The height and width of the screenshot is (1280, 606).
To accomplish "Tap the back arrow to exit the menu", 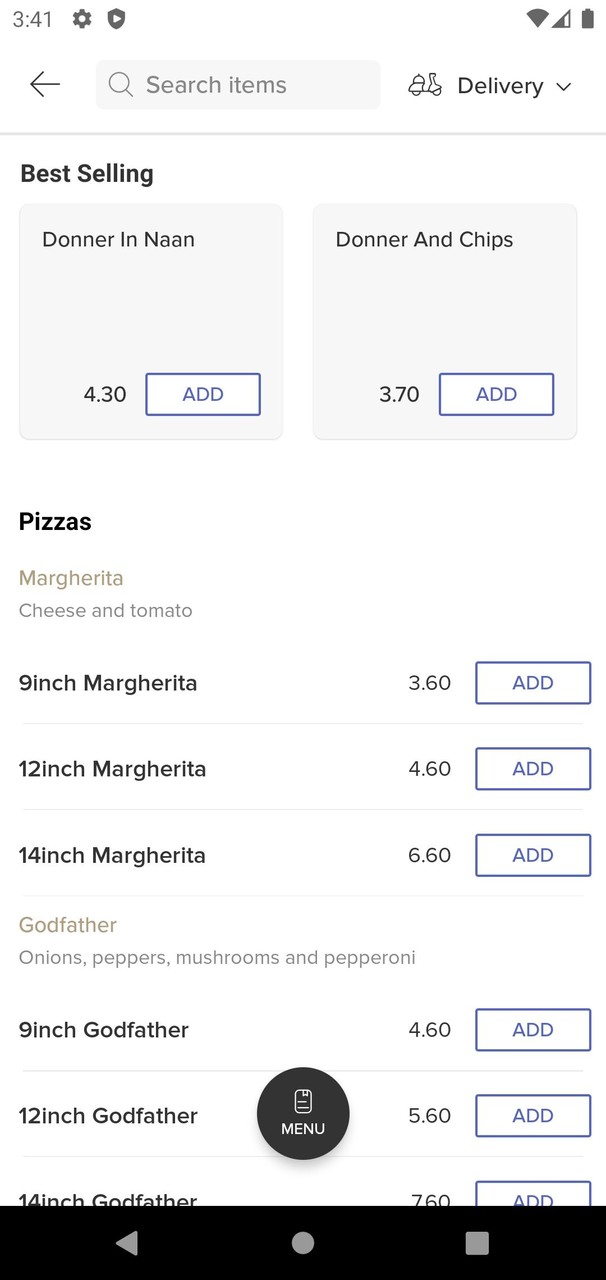I will tap(45, 84).
